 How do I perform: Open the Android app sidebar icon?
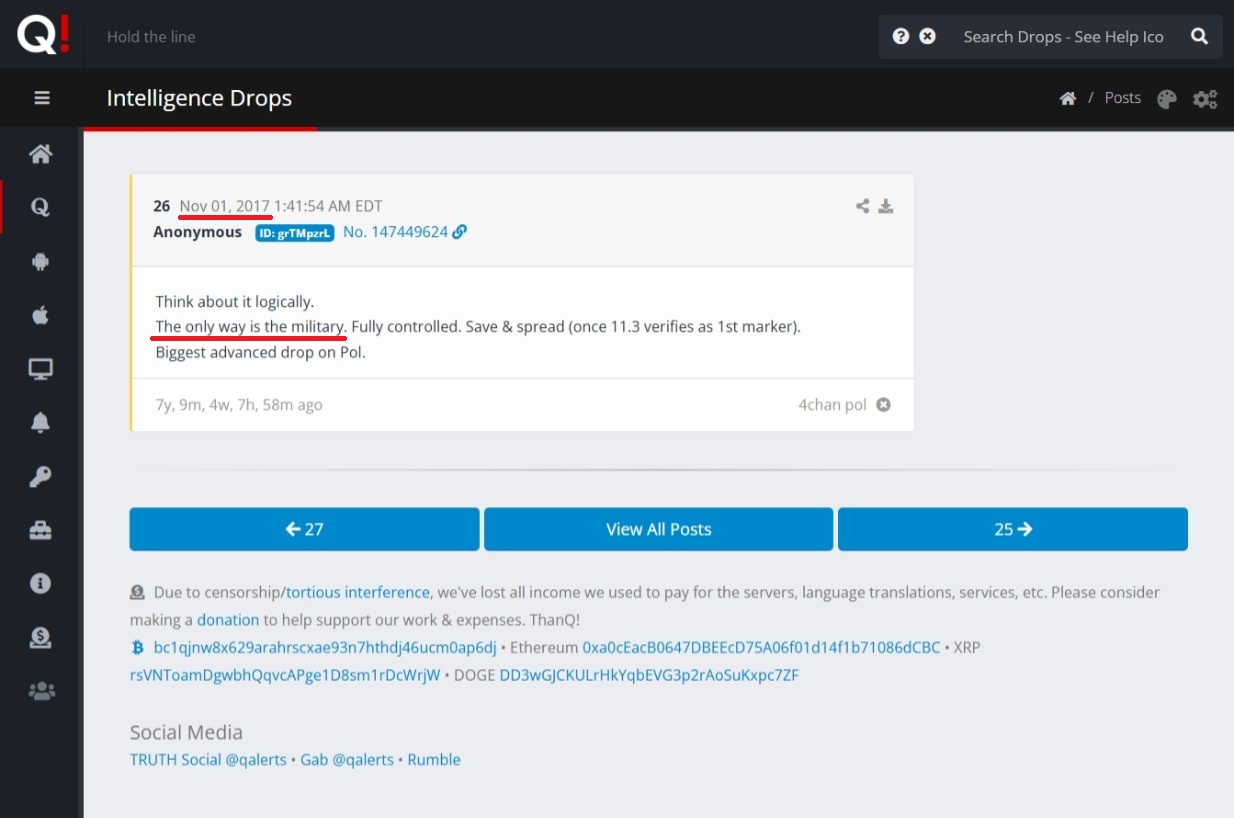pos(41,261)
